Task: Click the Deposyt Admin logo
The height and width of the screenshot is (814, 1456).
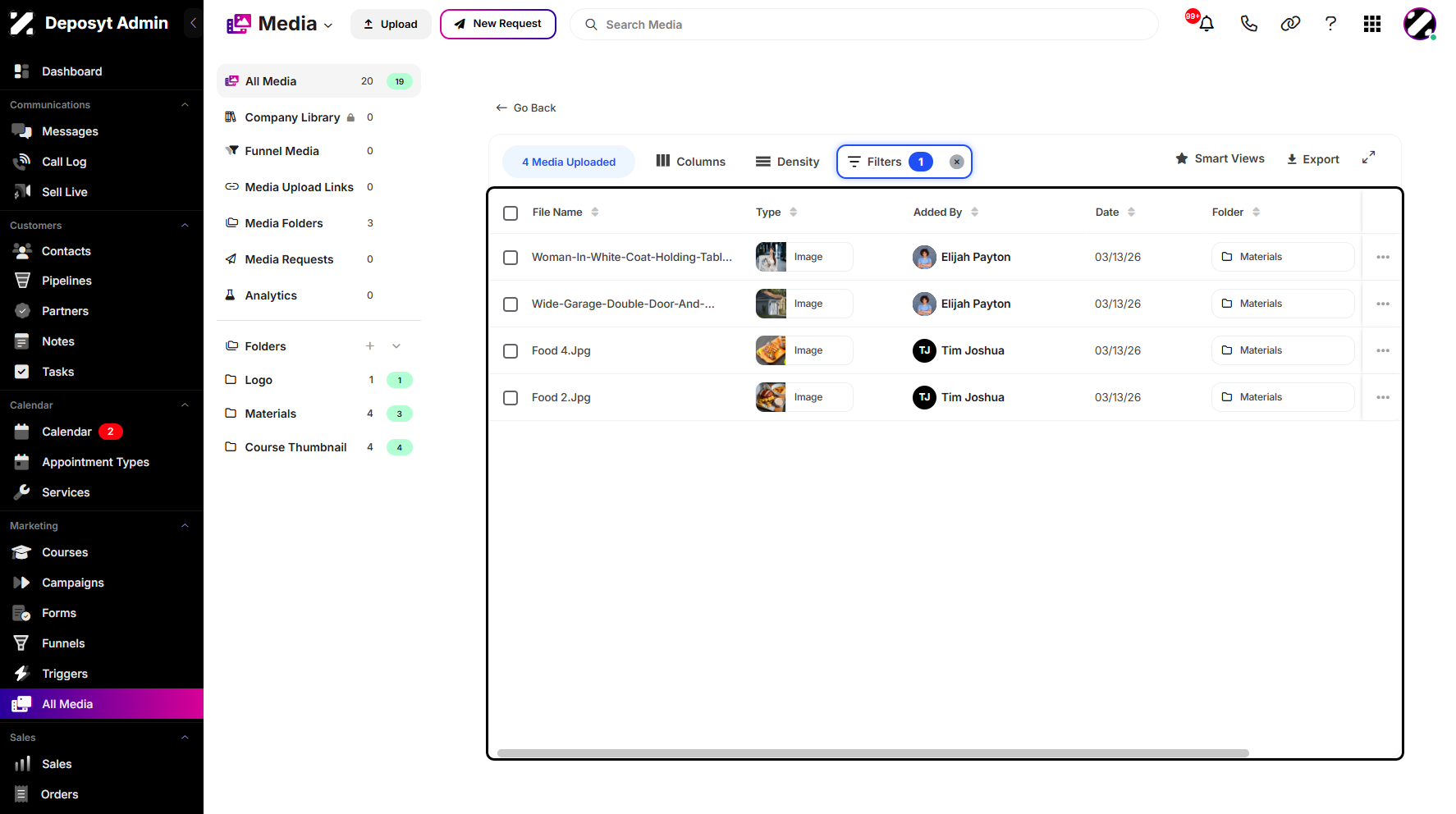Action: (22, 23)
